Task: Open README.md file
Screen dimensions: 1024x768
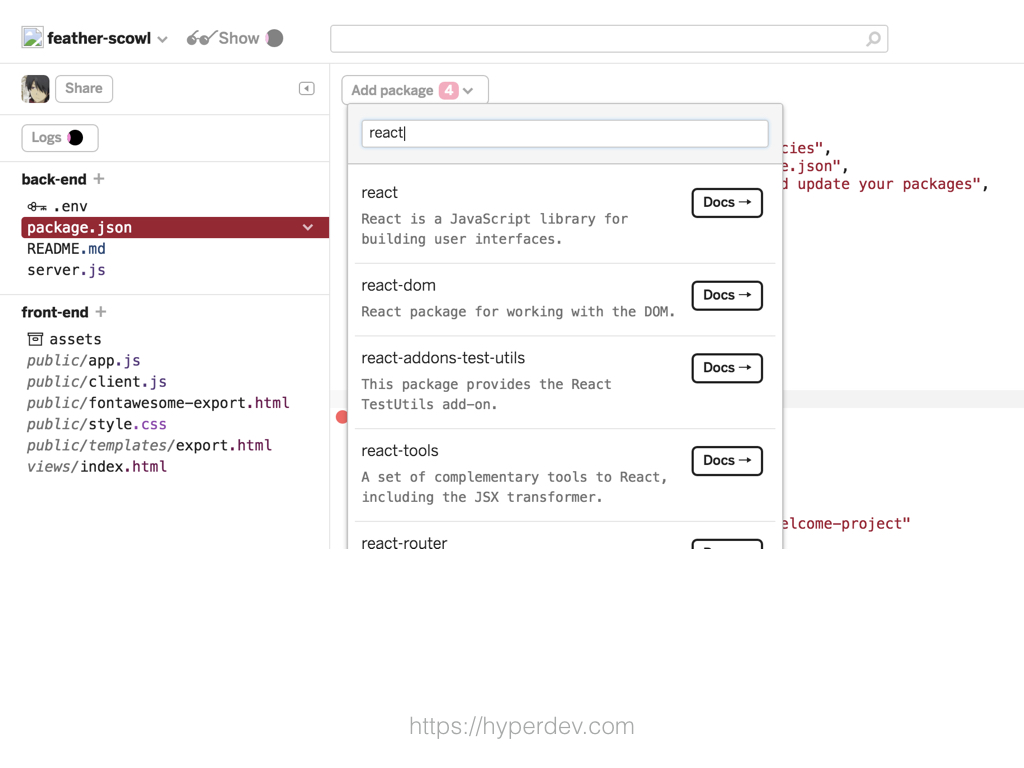Action: point(66,249)
